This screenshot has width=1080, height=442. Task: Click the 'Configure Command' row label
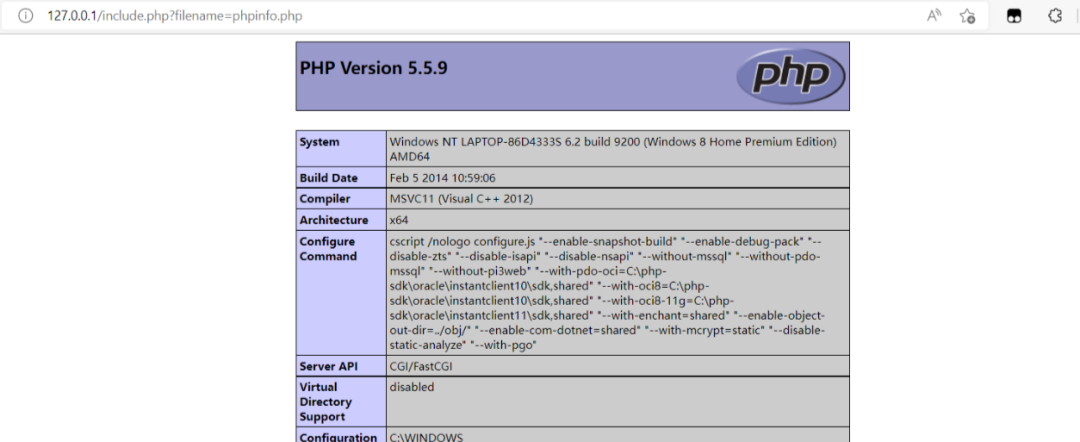(x=328, y=249)
